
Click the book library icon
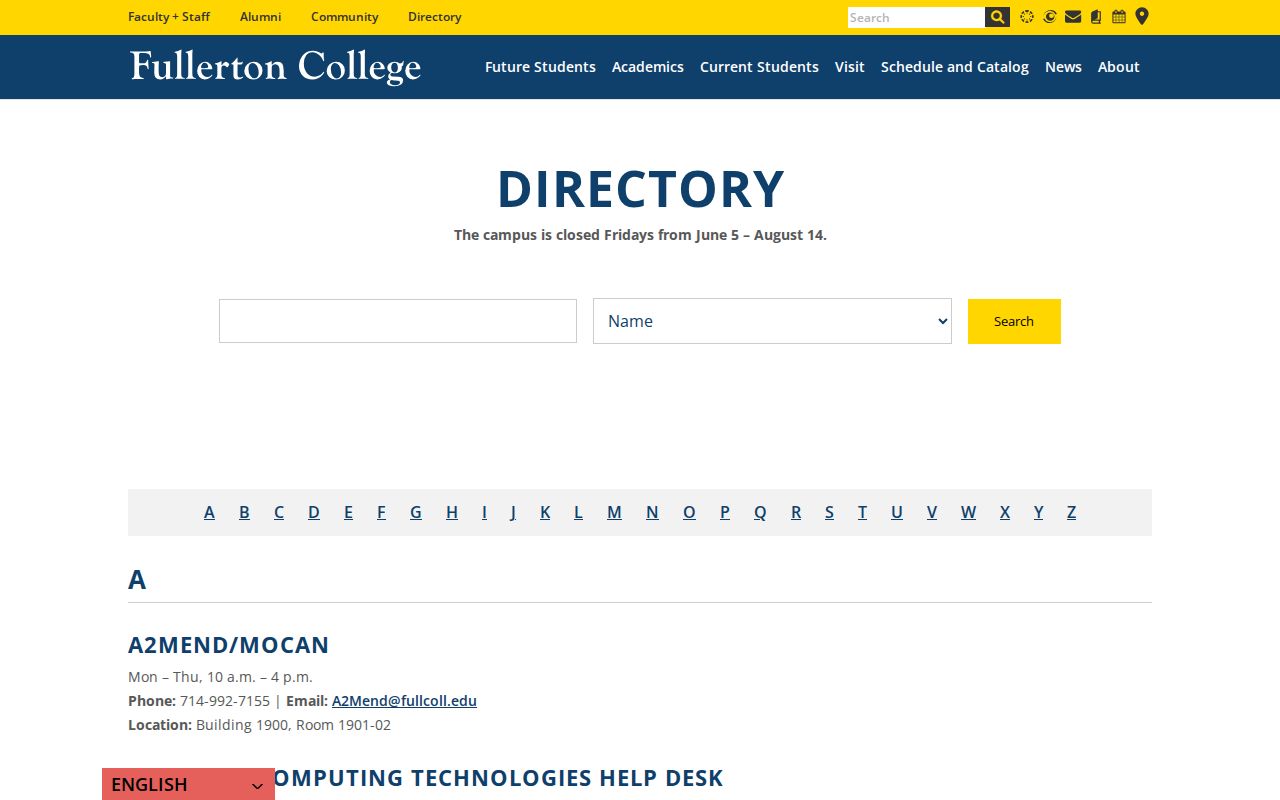pyautogui.click(x=1096, y=17)
